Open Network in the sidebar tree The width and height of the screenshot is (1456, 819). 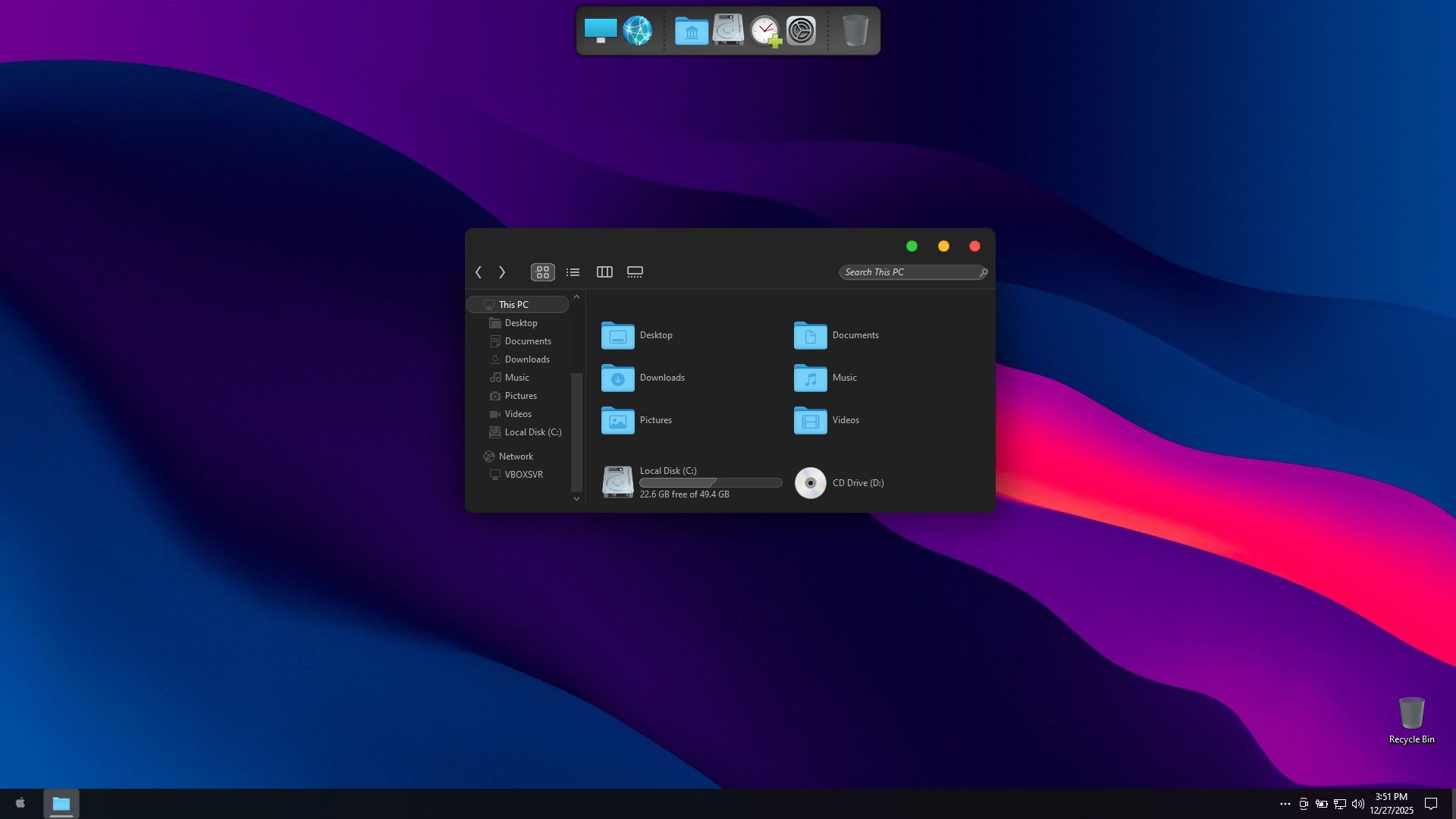click(516, 457)
